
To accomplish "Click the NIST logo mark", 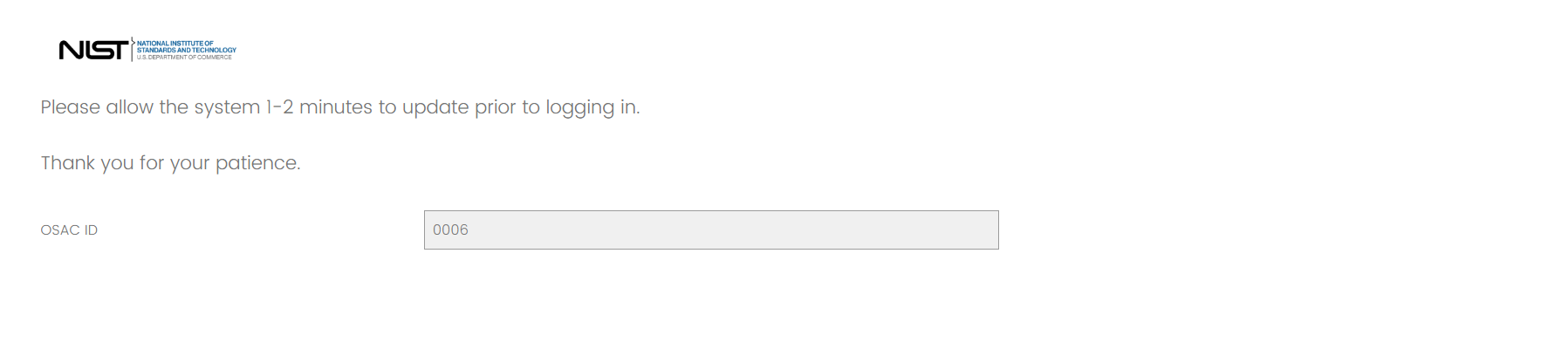I will click(93, 51).
